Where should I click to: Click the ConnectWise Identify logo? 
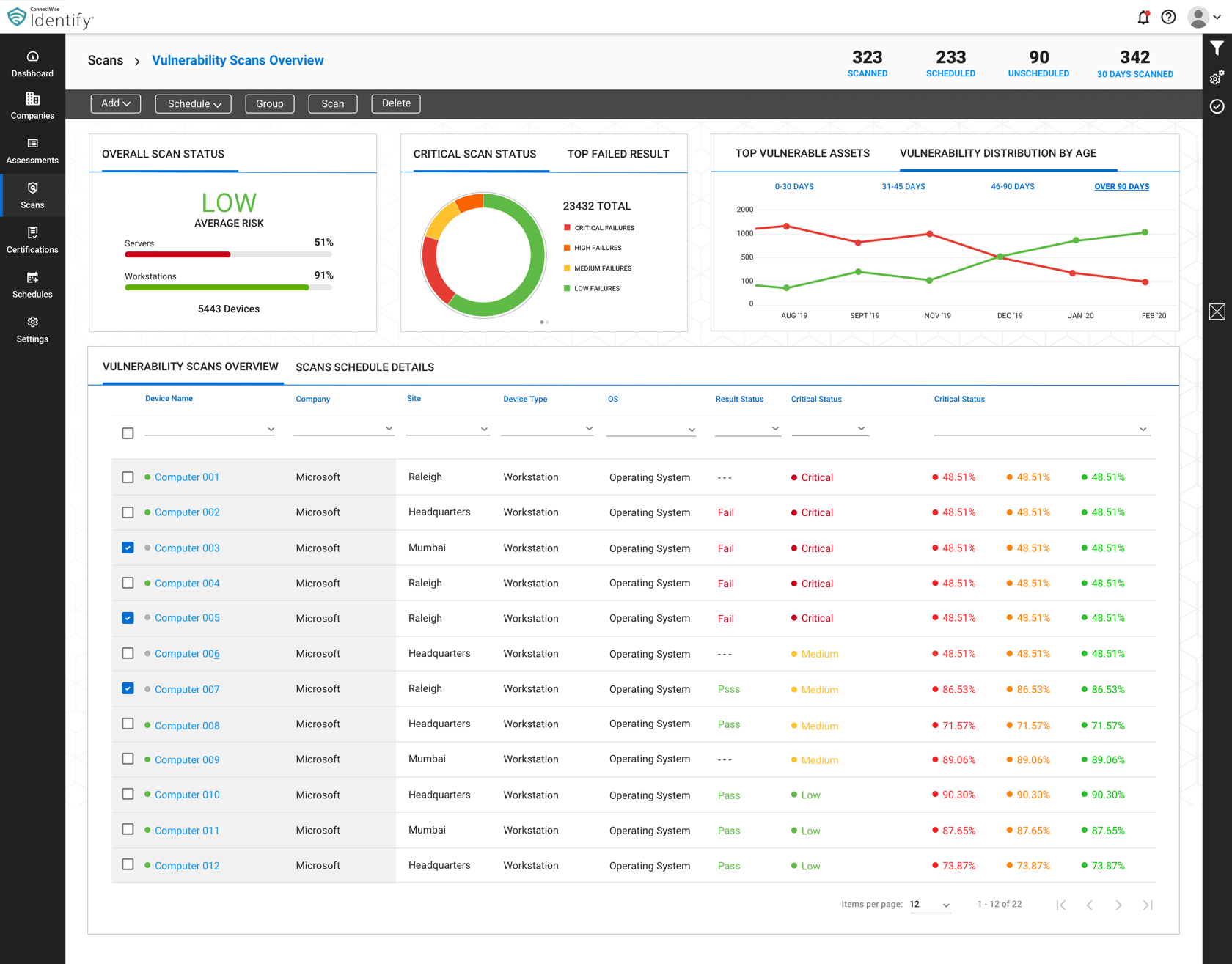(x=50, y=17)
